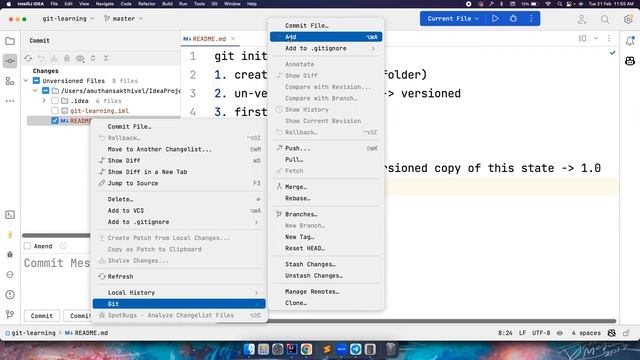
Task: Open Finder from the Dock
Action: pyautogui.click(x=249, y=349)
